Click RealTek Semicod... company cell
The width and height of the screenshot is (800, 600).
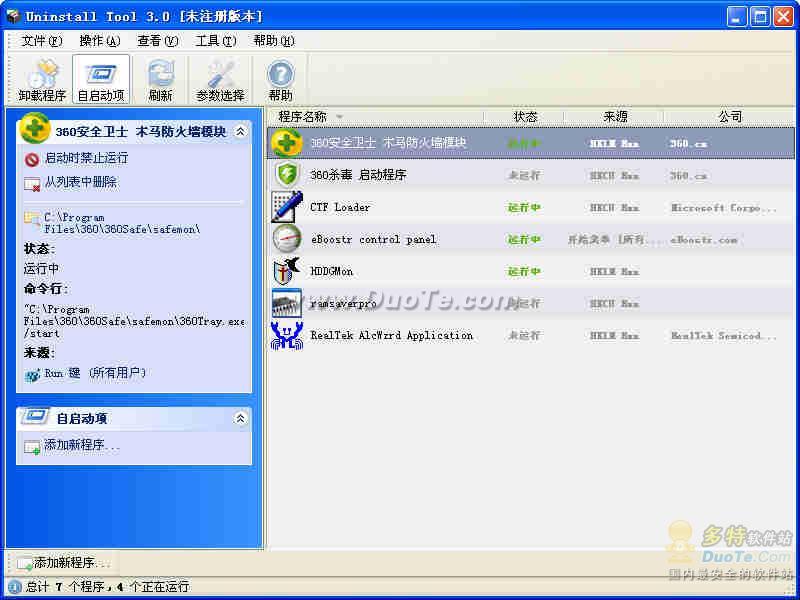coord(724,336)
